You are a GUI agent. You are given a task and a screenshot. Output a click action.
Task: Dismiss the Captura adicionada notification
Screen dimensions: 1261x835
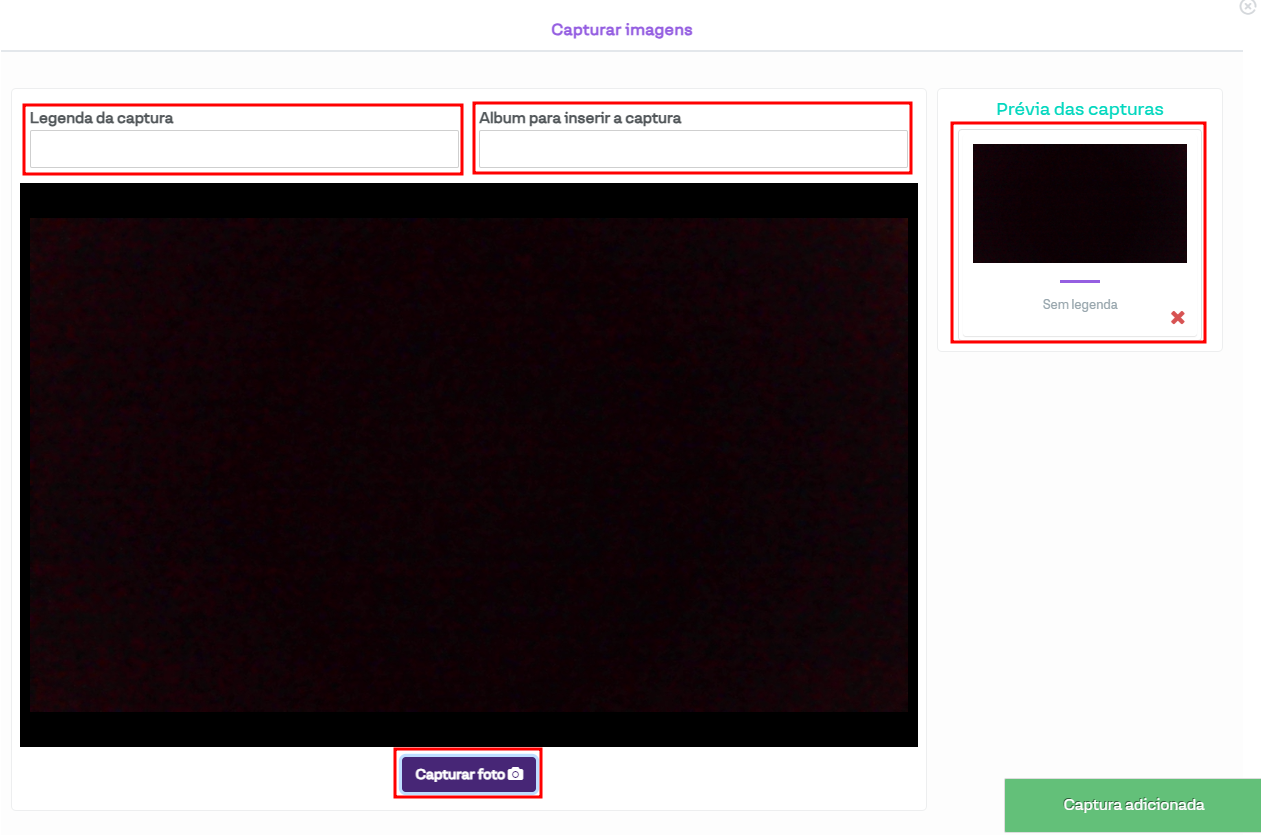click(1132, 805)
